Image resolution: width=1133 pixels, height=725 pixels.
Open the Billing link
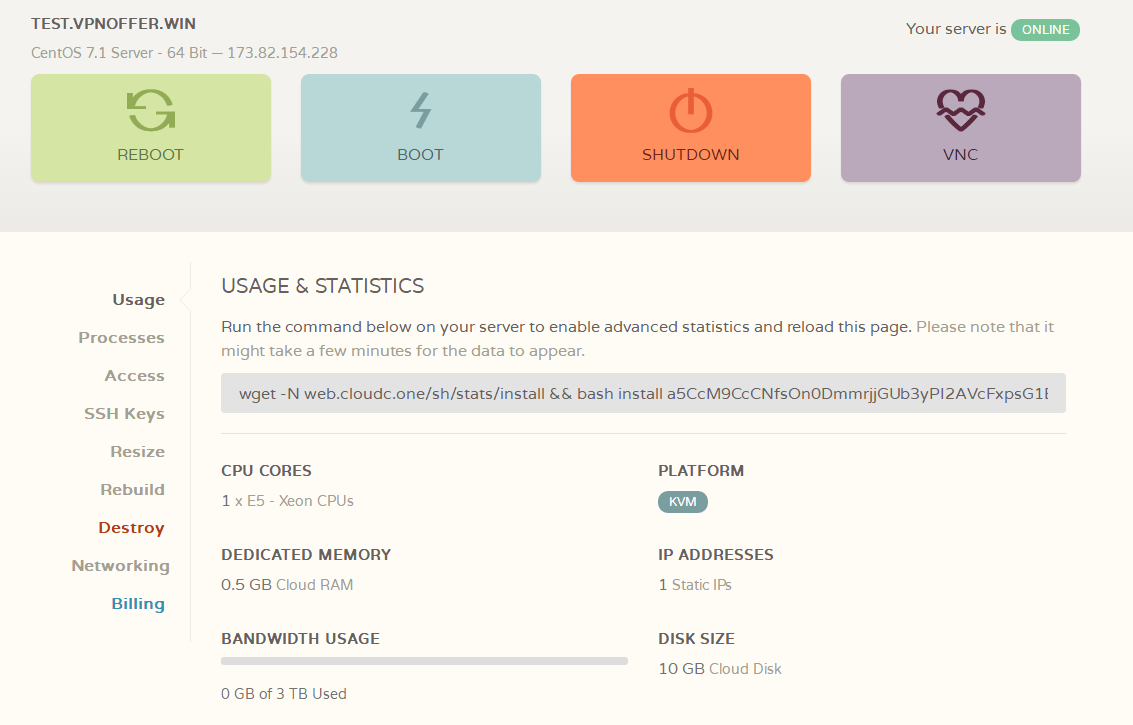pyautogui.click(x=138, y=604)
